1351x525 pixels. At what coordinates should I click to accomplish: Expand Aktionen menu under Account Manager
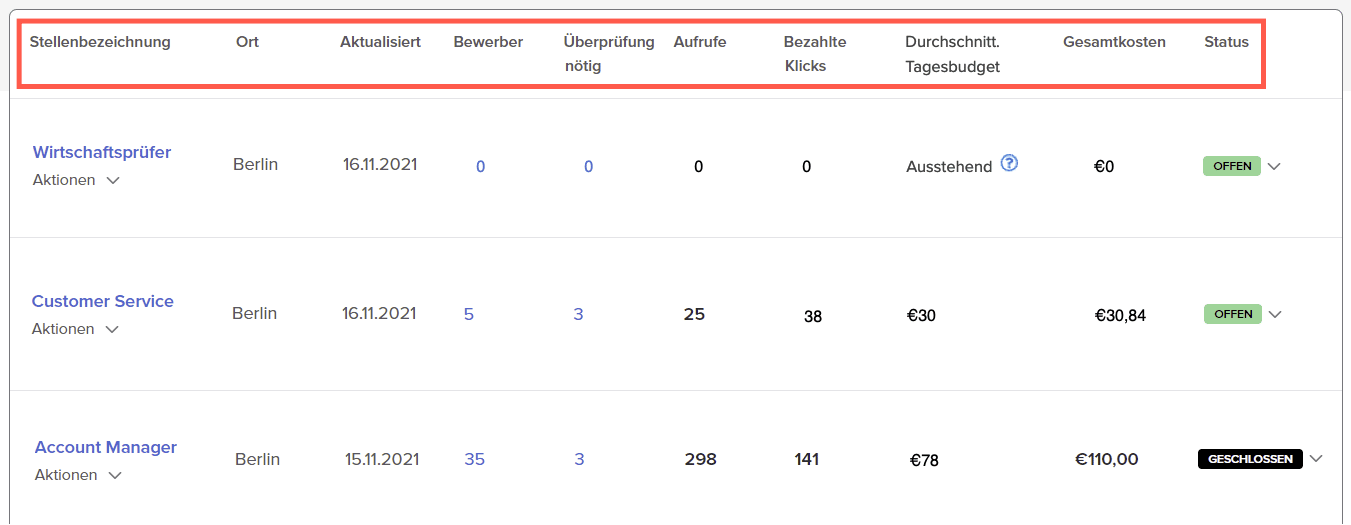click(x=79, y=475)
